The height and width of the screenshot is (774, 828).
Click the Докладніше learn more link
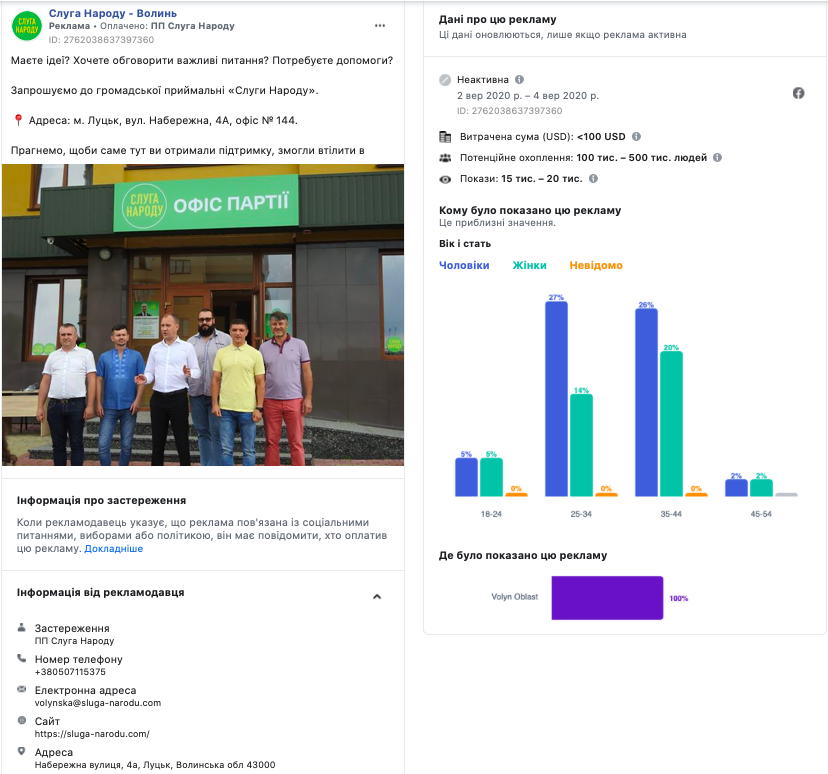point(113,549)
